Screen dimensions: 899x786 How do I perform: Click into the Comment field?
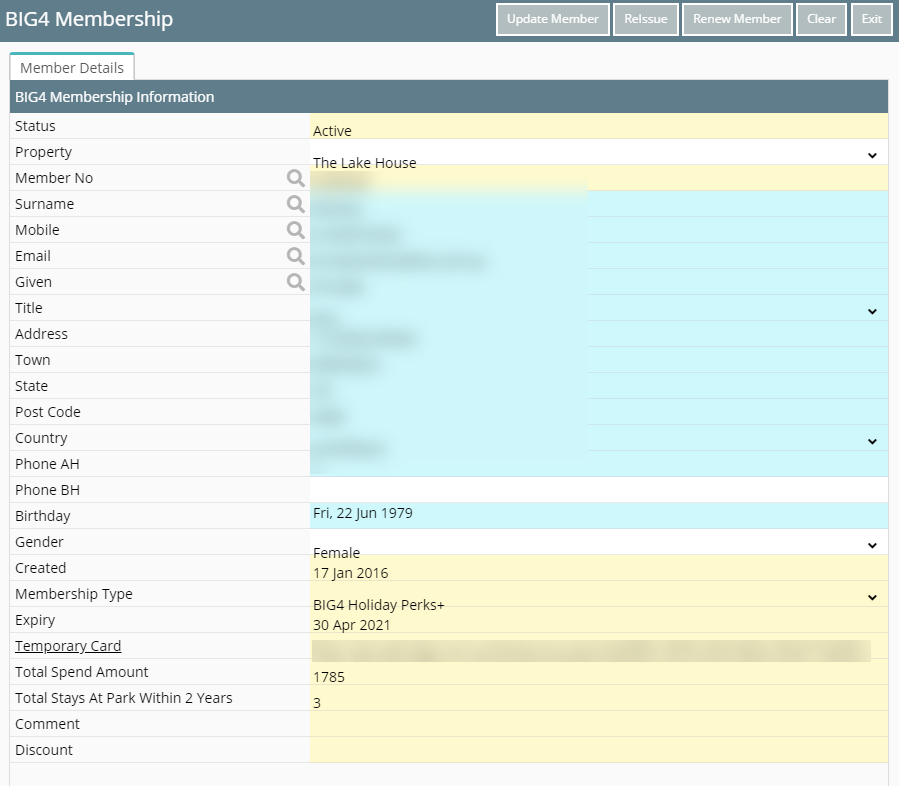(x=599, y=724)
